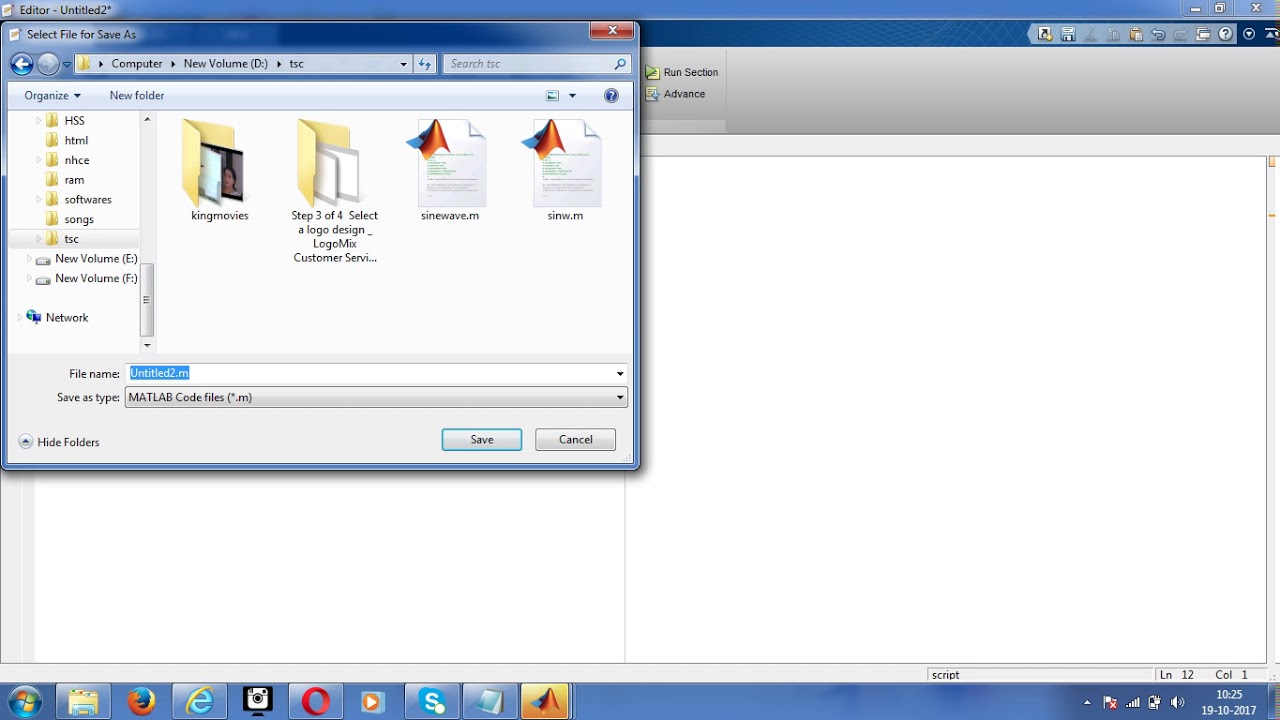Select the nhce folder in tree
The height and width of the screenshot is (720, 1280).
(x=77, y=160)
